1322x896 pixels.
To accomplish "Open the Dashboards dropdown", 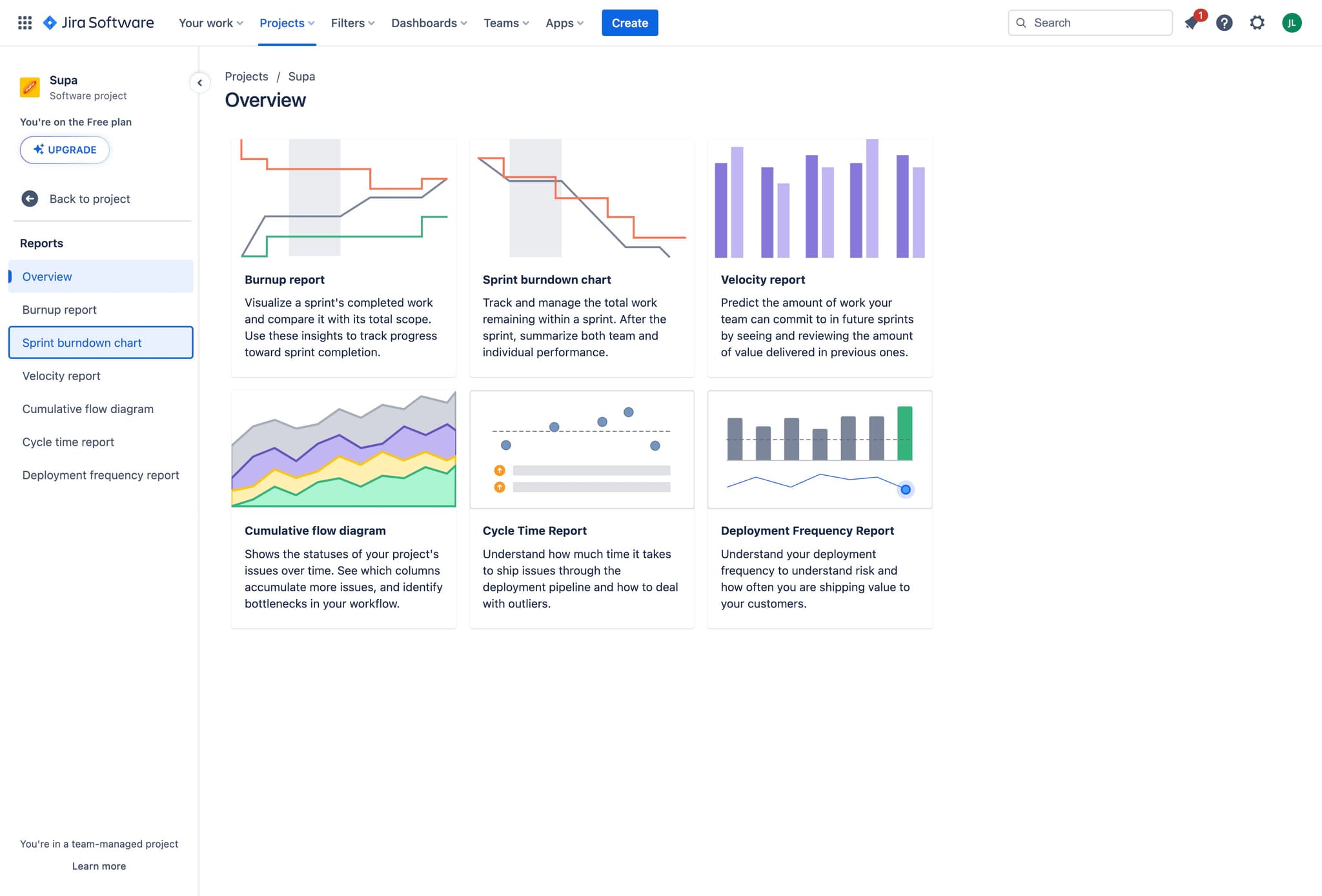I will [x=429, y=23].
